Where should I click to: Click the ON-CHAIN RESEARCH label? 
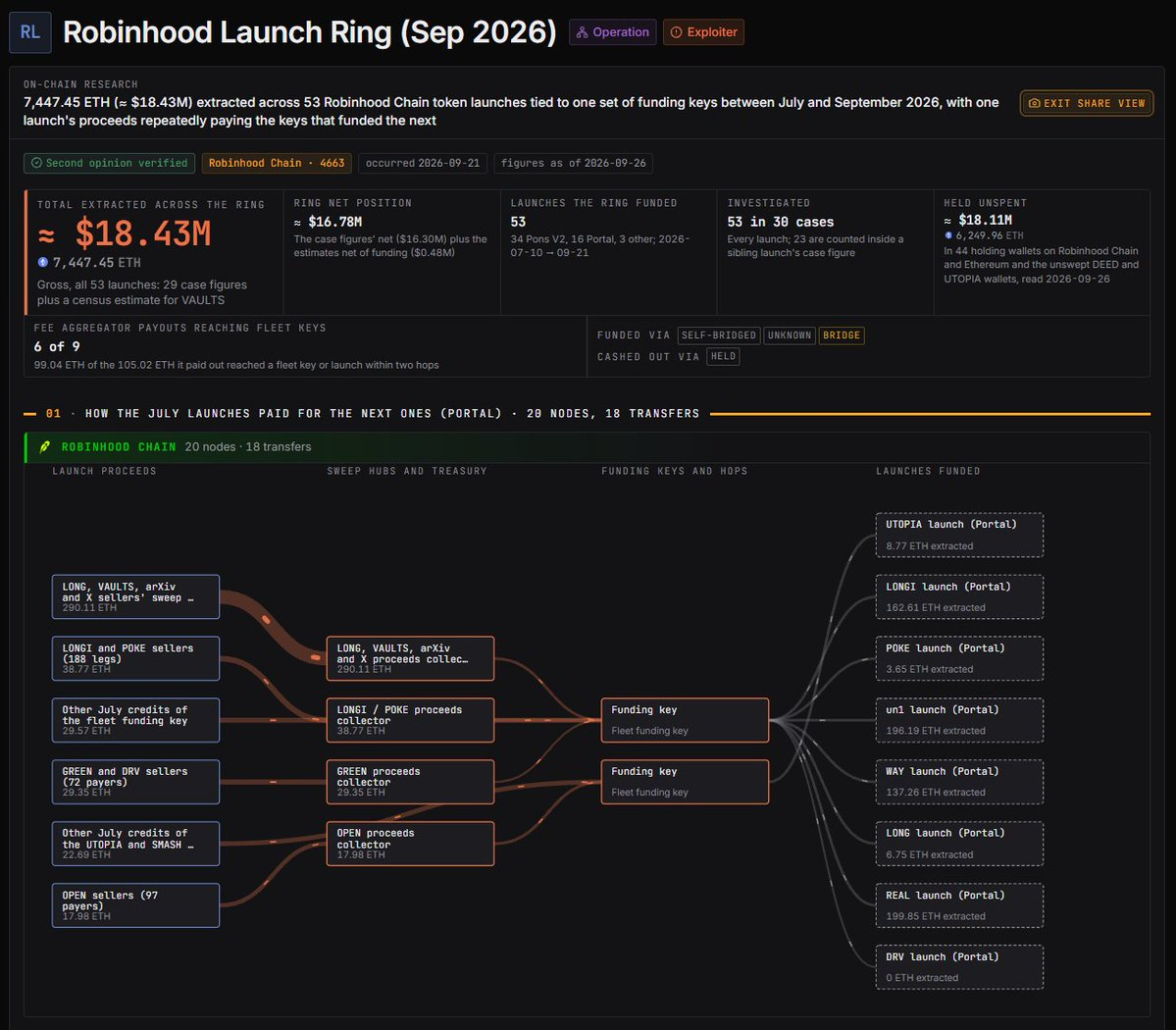(80, 84)
